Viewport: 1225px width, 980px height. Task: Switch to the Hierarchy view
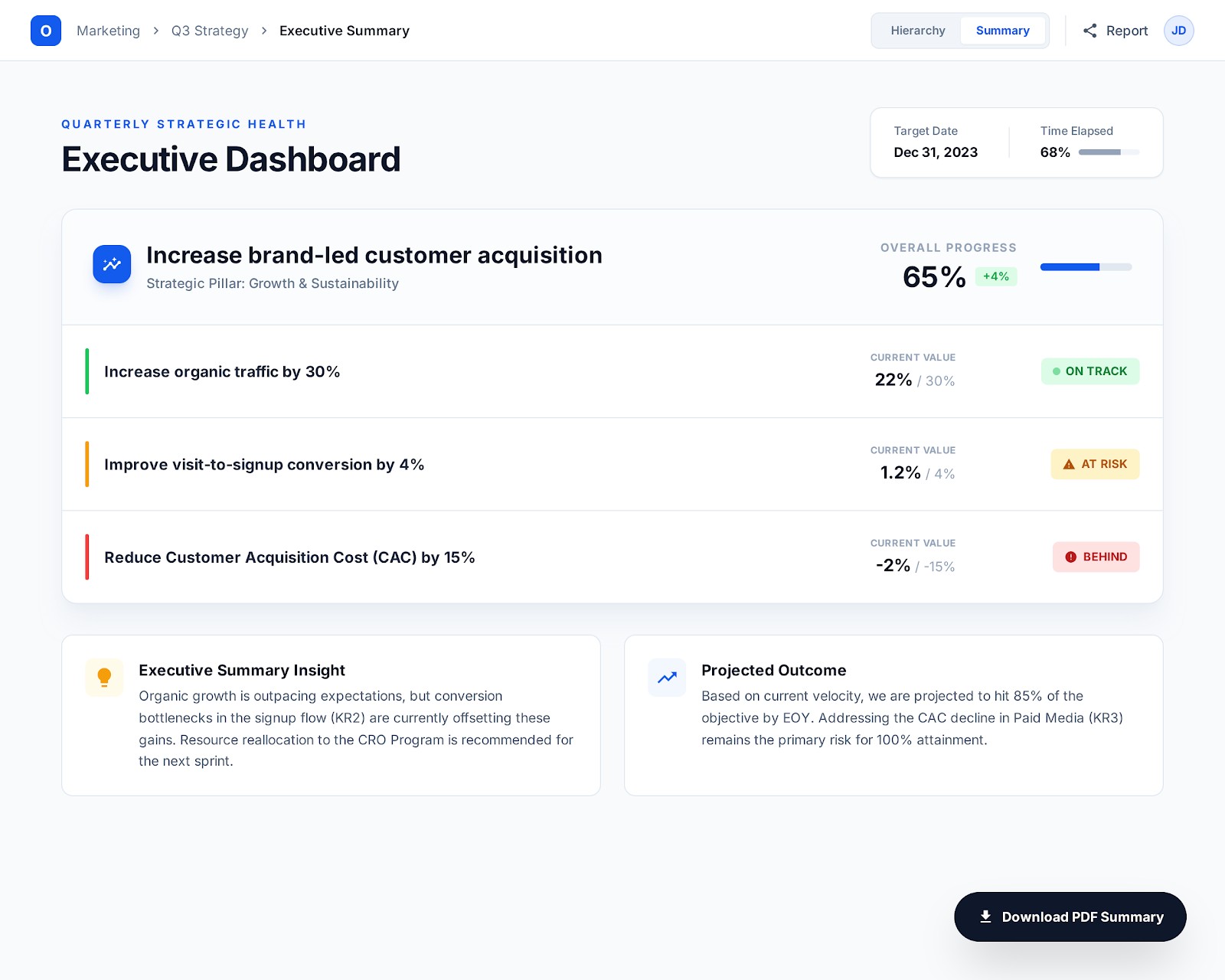917,31
